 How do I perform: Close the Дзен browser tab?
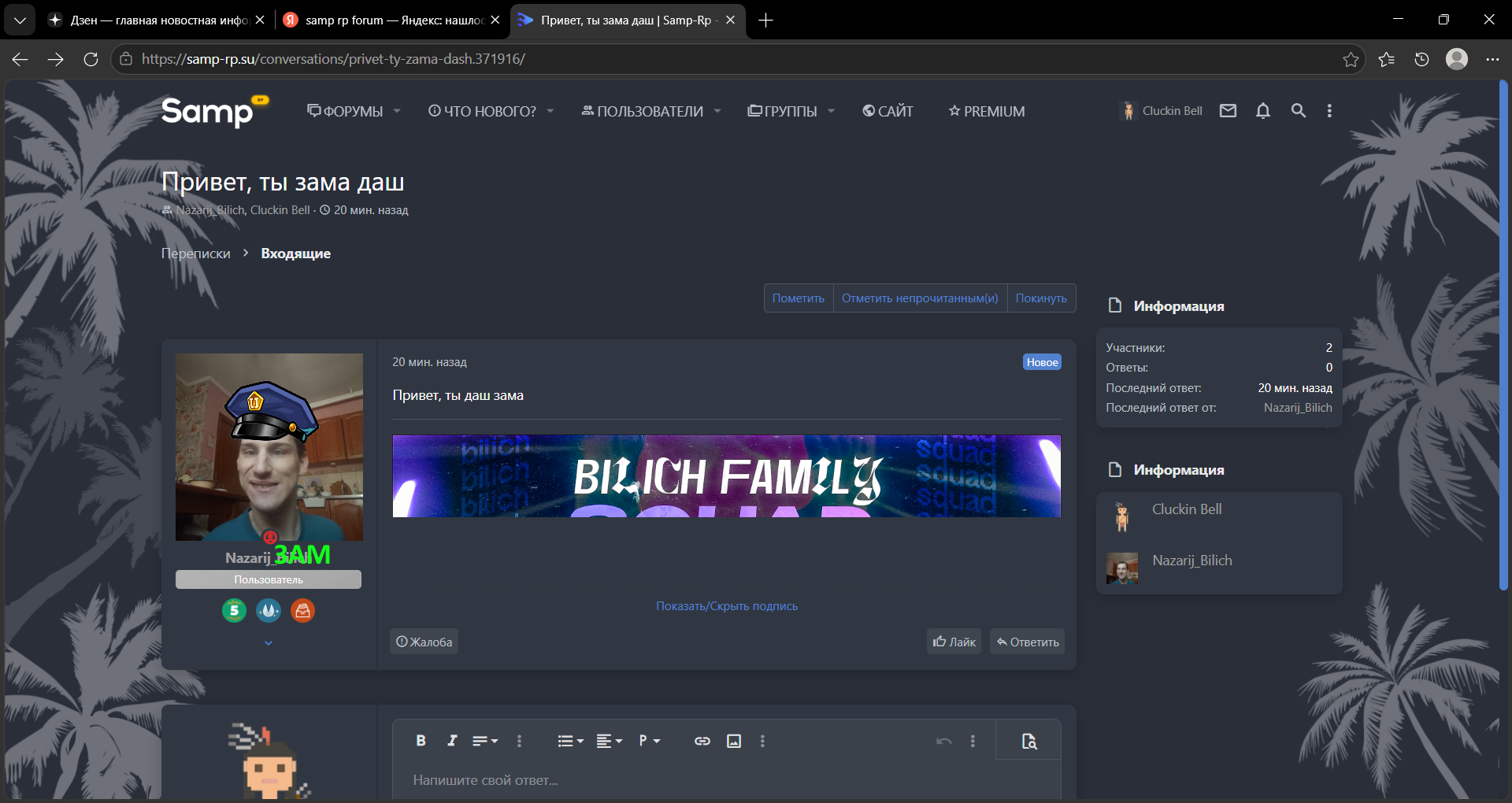click(260, 20)
